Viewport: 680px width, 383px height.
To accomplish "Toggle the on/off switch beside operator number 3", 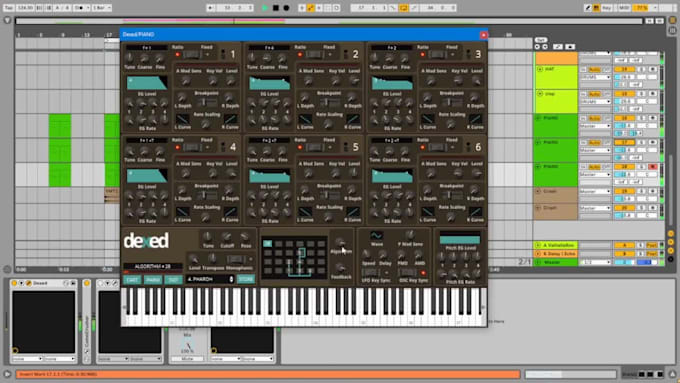I will (x=468, y=54).
